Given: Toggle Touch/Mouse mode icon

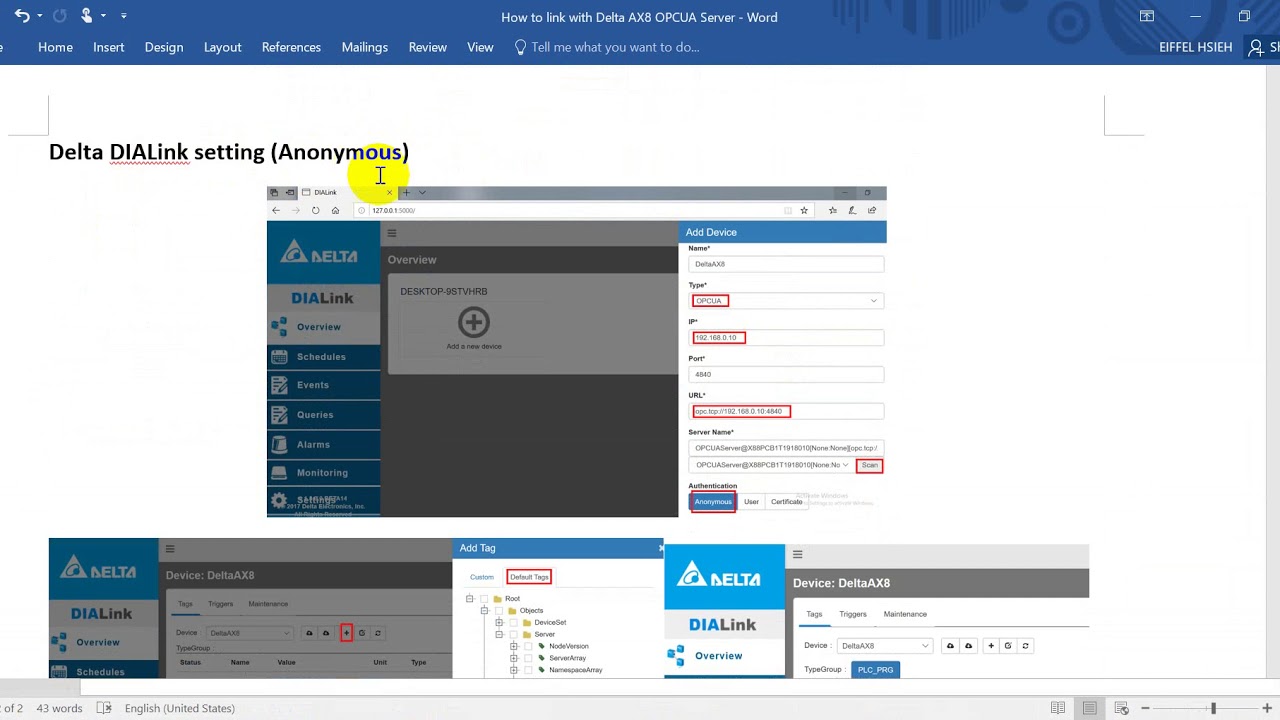Looking at the screenshot, I should [x=87, y=16].
